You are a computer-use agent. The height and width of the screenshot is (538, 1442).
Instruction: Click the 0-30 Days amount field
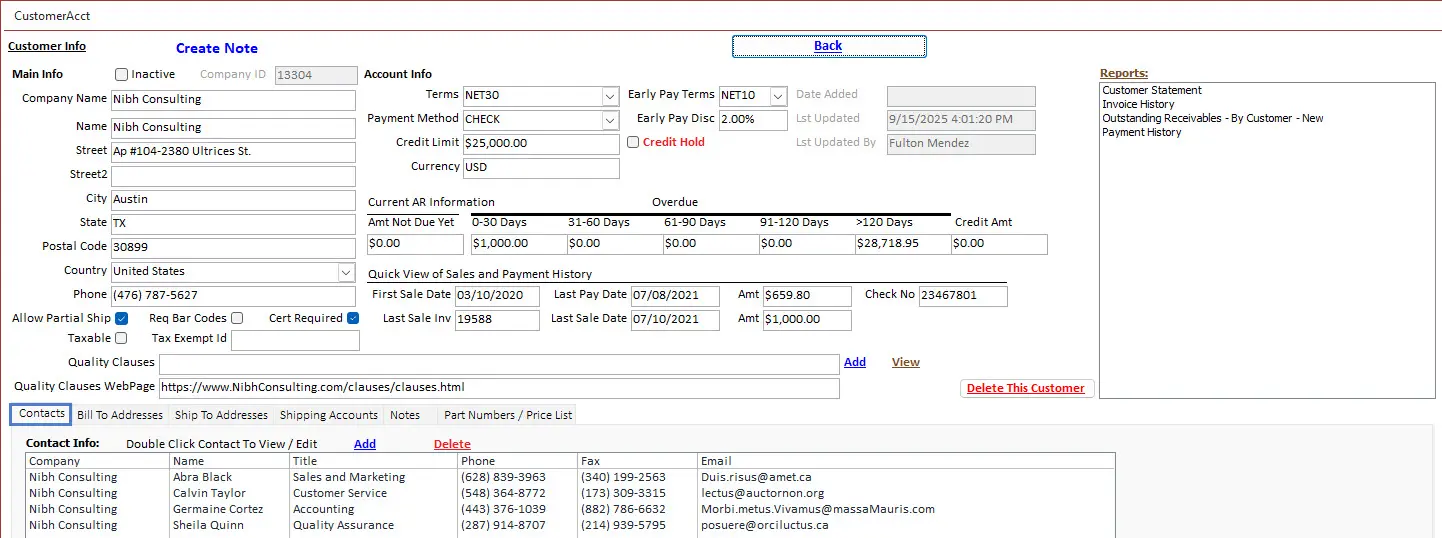(518, 244)
